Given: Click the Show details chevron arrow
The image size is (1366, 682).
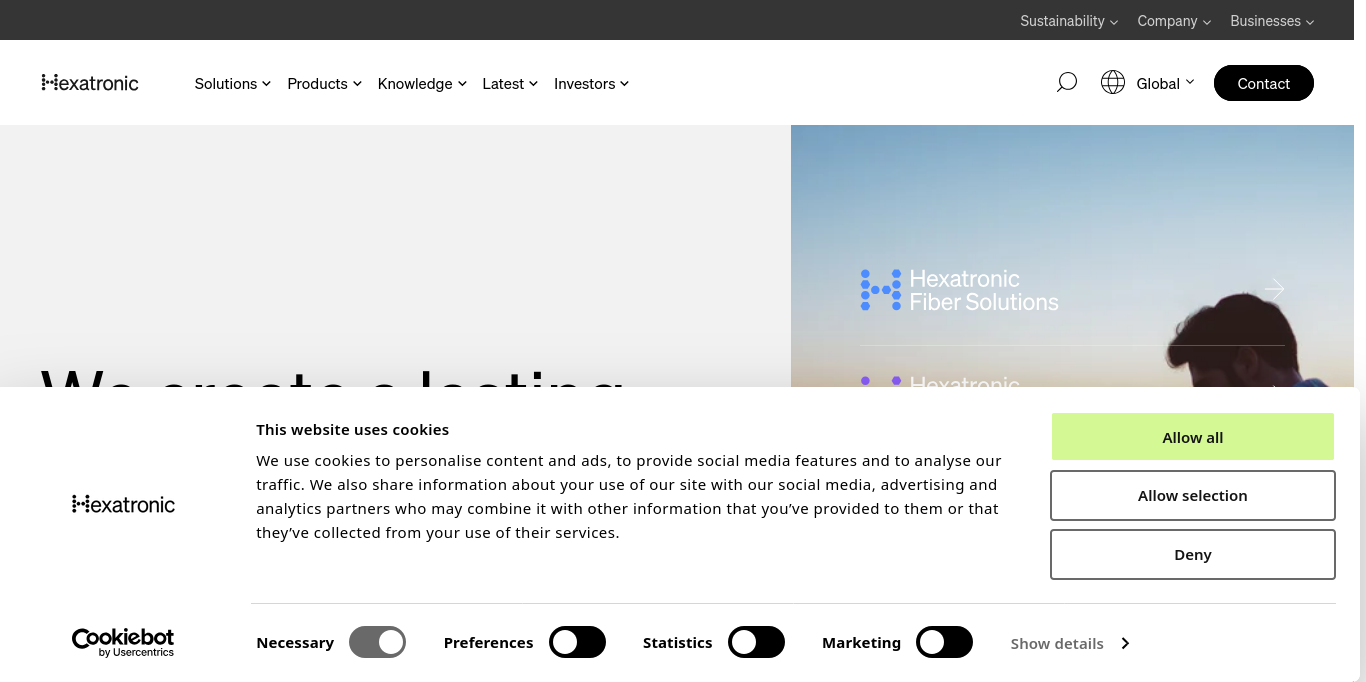Looking at the screenshot, I should (x=1125, y=643).
